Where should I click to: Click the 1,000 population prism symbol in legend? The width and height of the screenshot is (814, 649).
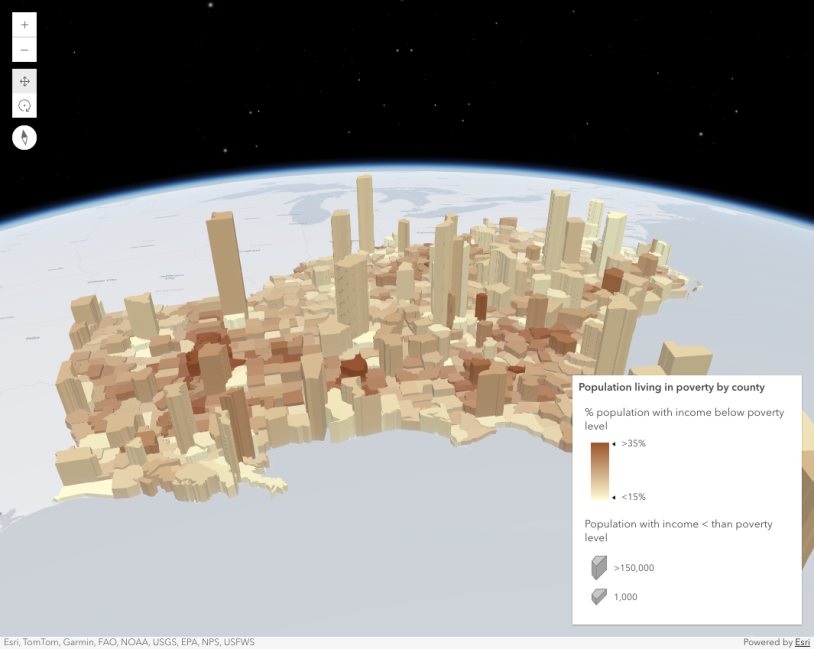597,596
